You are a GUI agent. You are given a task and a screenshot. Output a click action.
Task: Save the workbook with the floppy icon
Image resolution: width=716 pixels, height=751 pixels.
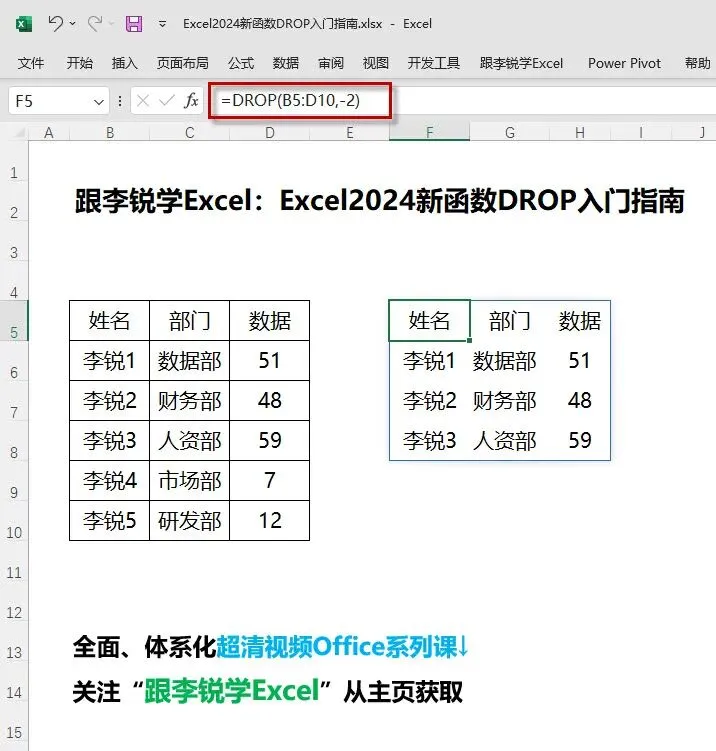tap(134, 23)
